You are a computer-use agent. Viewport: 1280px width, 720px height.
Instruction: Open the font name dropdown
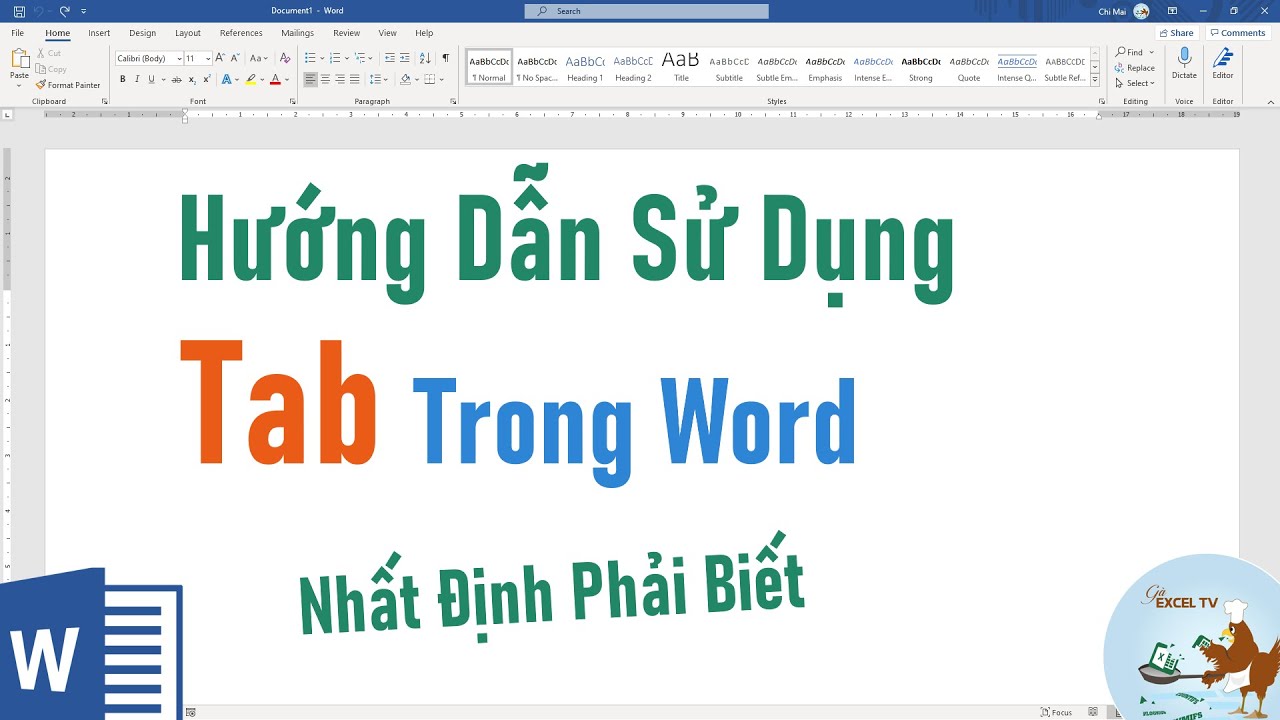tap(179, 58)
